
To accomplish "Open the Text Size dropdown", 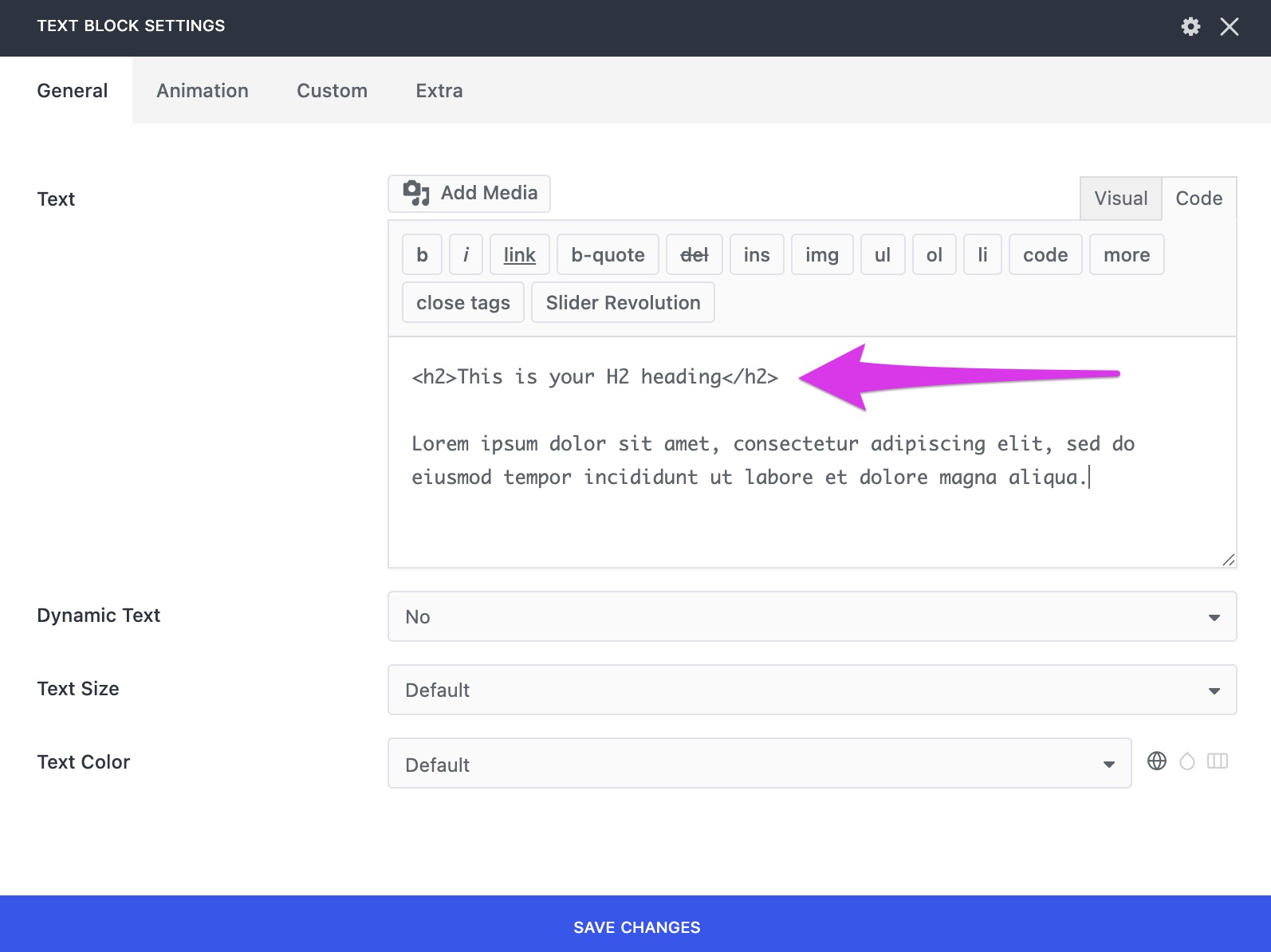I will coord(812,690).
